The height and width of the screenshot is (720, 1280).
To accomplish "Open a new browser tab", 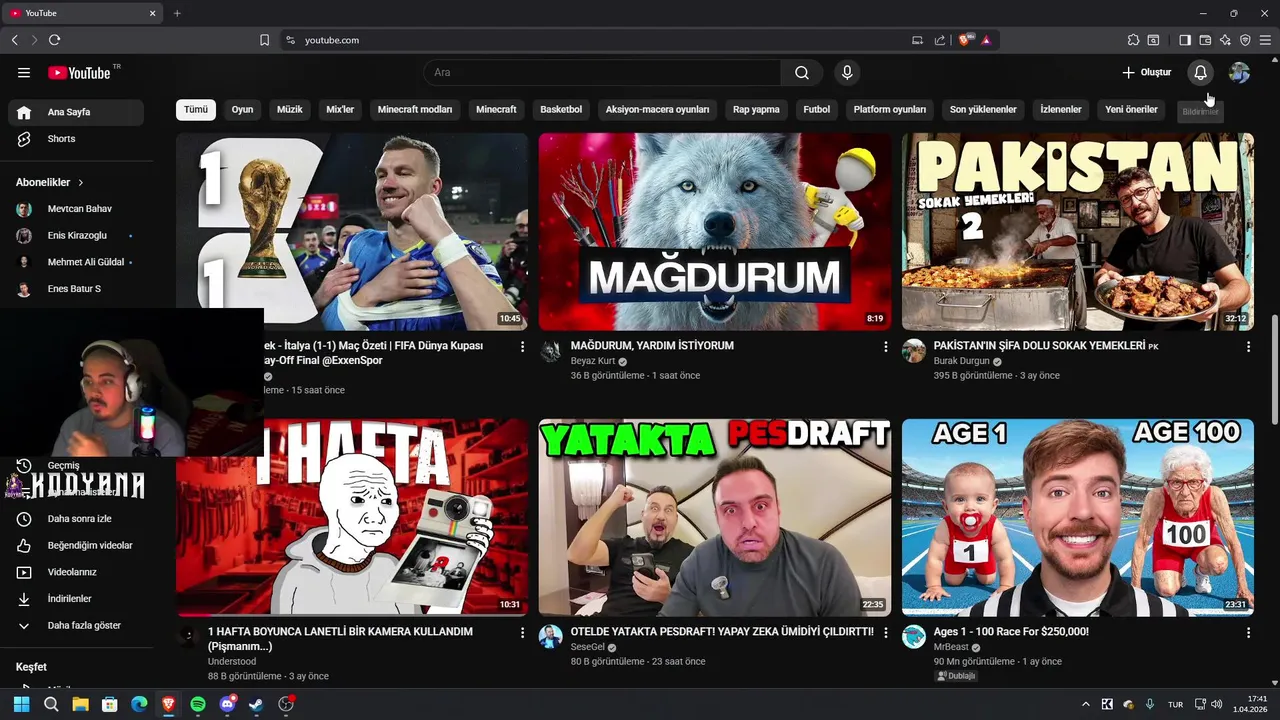I will (177, 13).
